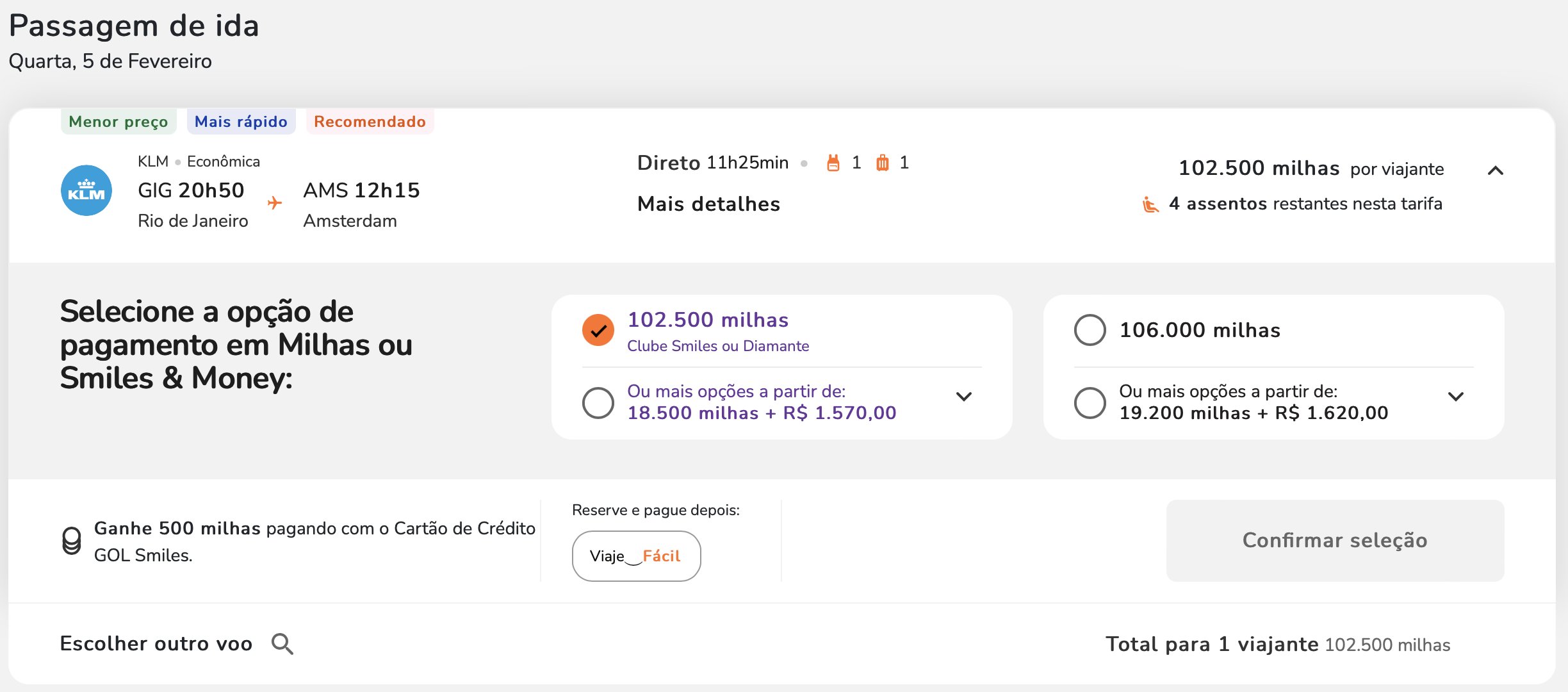Click the hand baggage backpack icon
The height and width of the screenshot is (692, 1568).
click(x=833, y=163)
